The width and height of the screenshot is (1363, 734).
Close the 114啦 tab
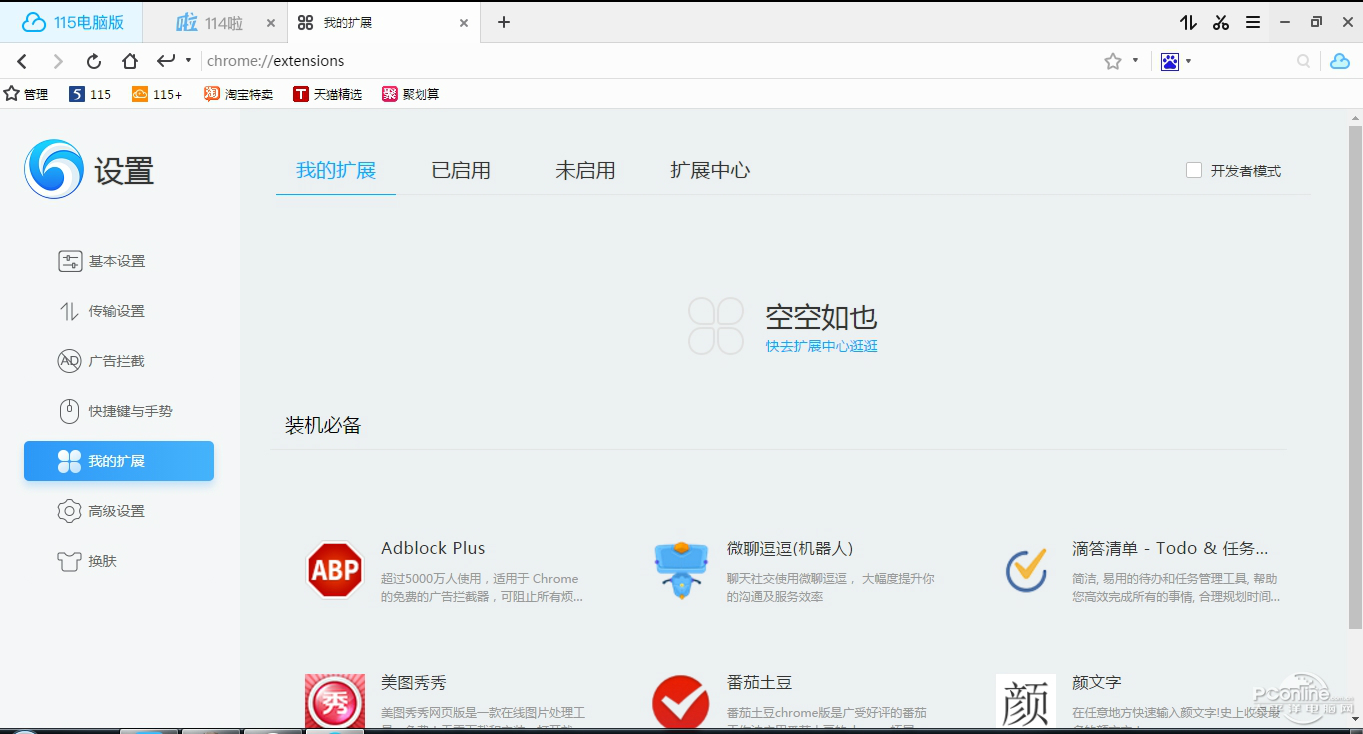tap(270, 23)
